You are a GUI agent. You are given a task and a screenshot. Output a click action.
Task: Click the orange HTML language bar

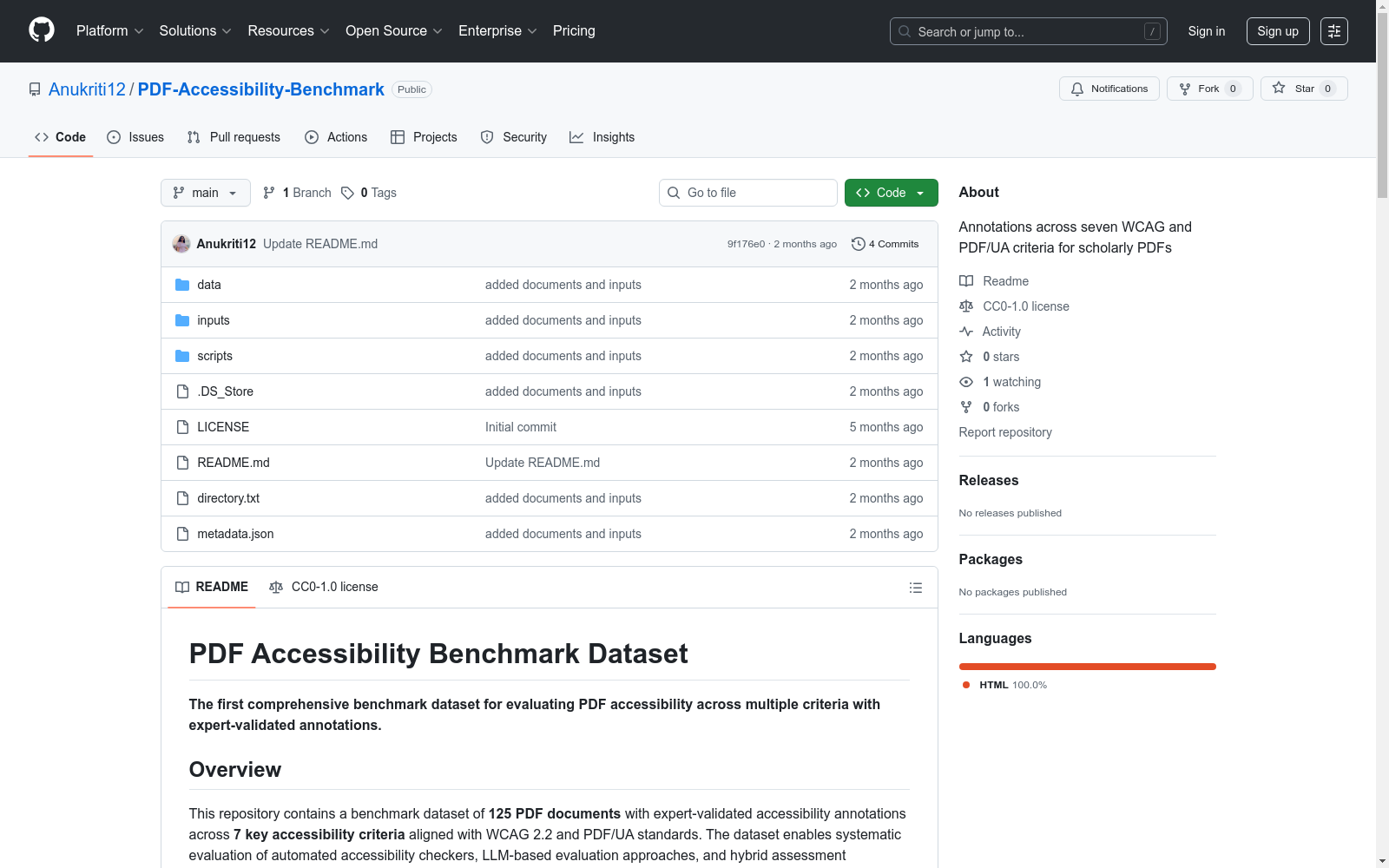click(x=1088, y=667)
